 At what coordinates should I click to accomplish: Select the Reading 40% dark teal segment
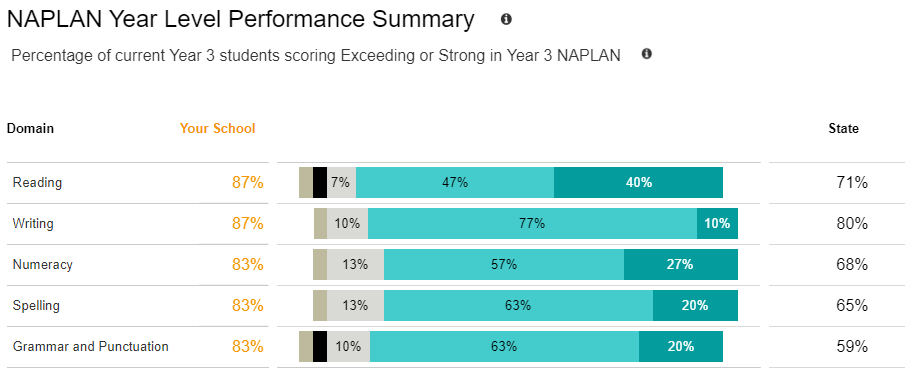point(638,182)
